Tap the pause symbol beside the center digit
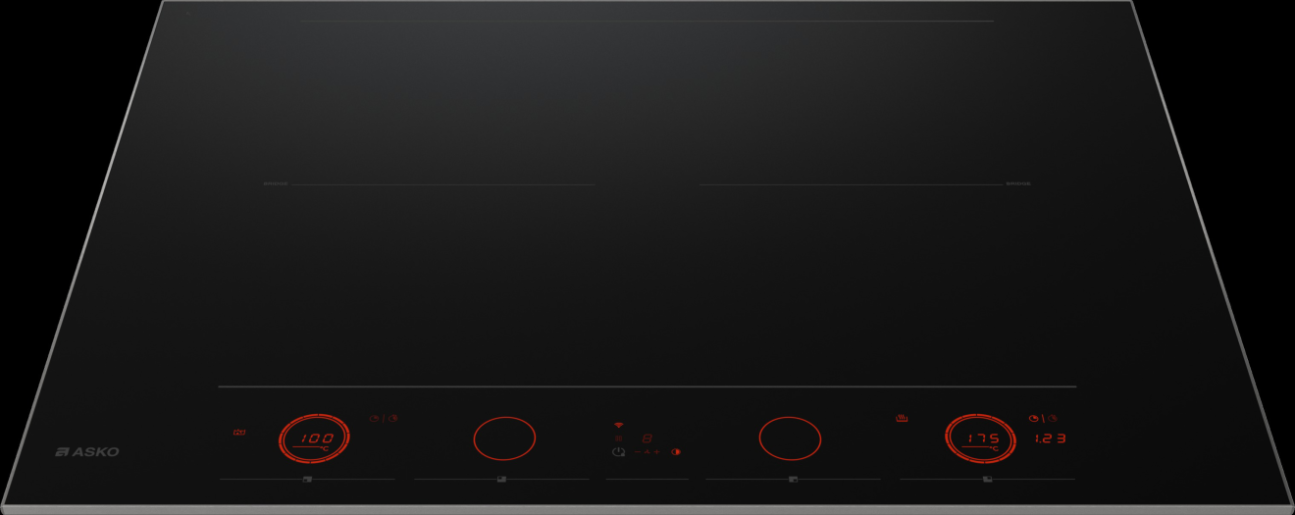Screen dimensions: 1295x515 [619, 438]
